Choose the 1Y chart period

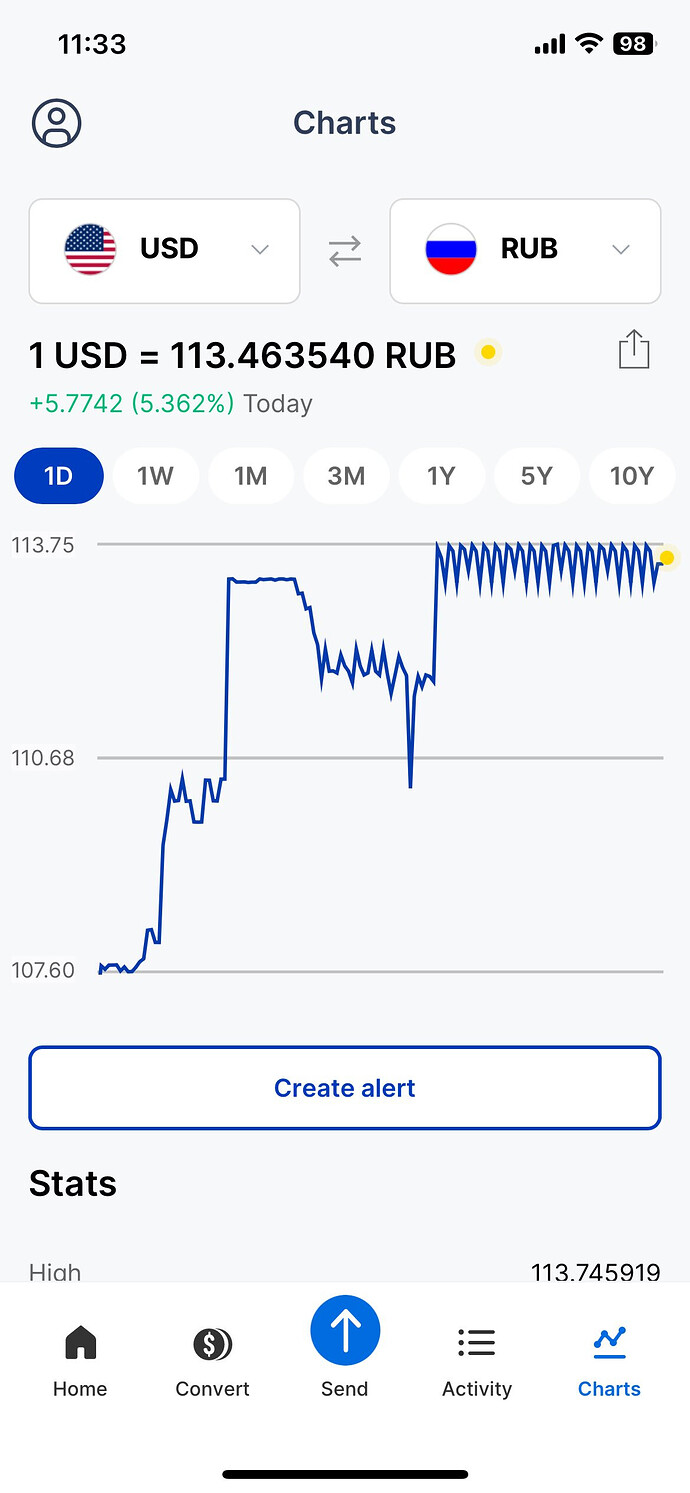[441, 476]
